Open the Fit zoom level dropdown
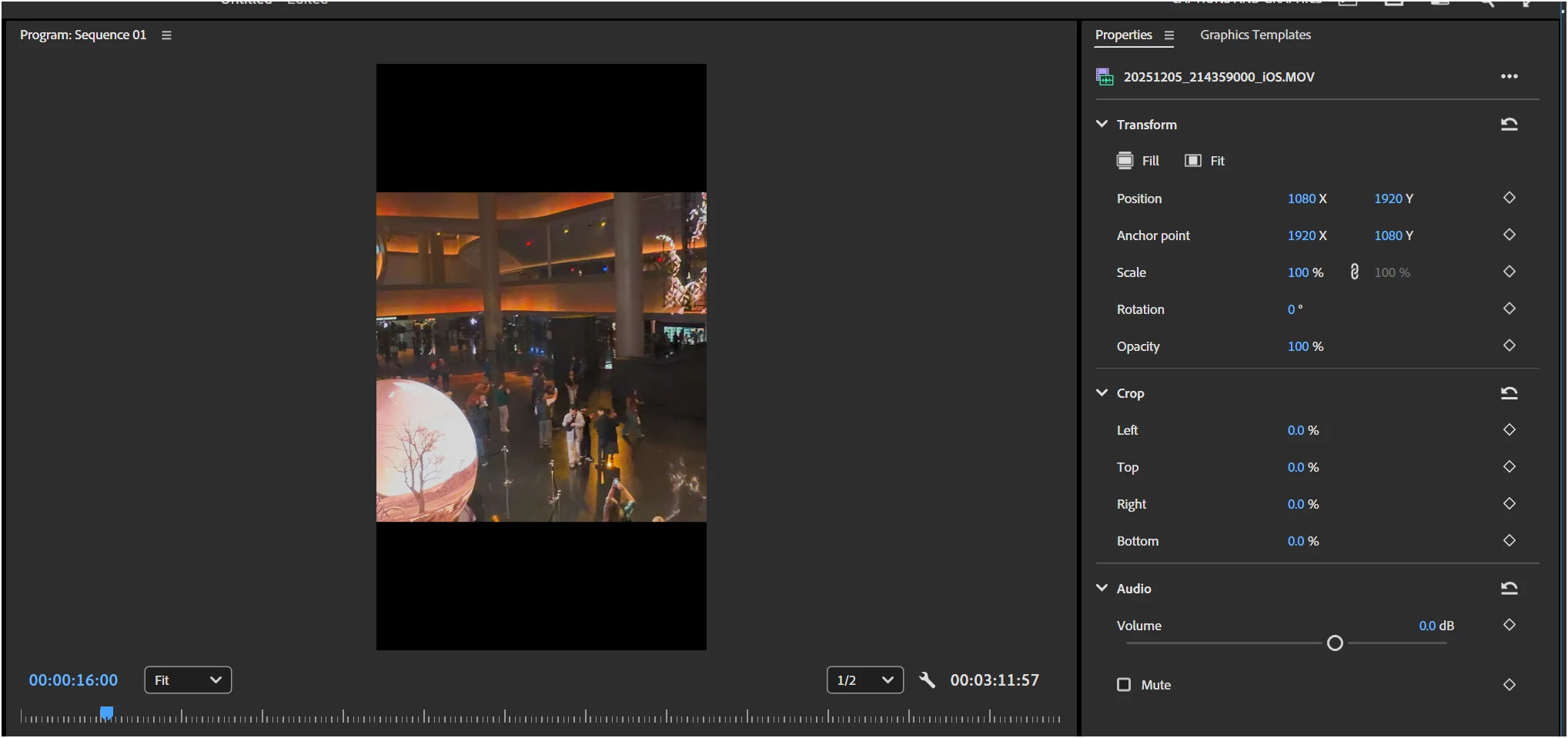The image size is (1568, 738). click(188, 680)
